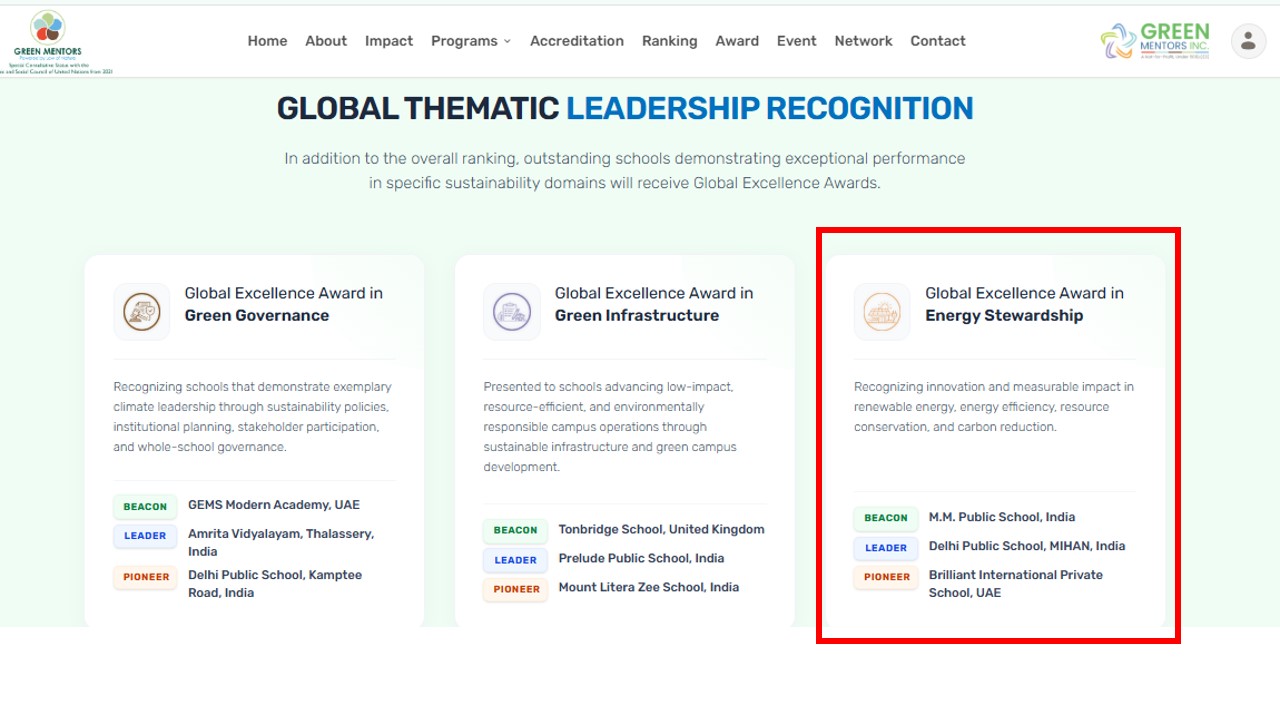Click the Green Governance award icon
The height and width of the screenshot is (720, 1280).
click(x=142, y=311)
